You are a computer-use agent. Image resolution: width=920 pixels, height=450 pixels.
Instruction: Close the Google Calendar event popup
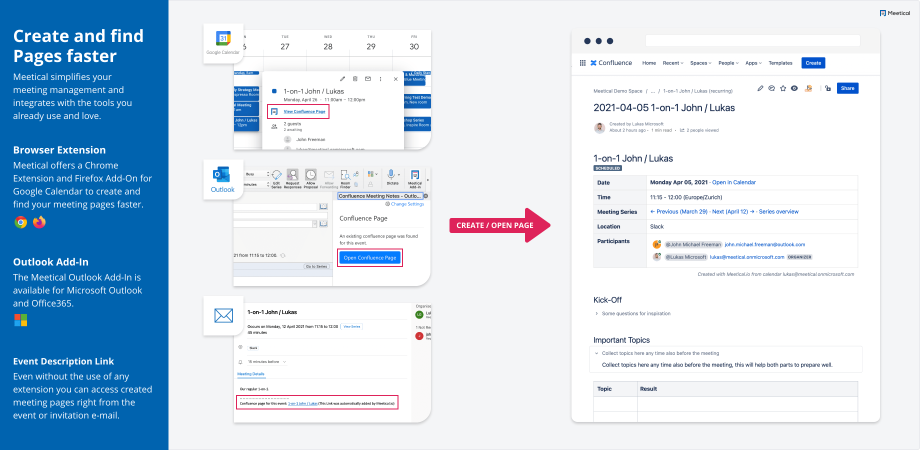(395, 79)
